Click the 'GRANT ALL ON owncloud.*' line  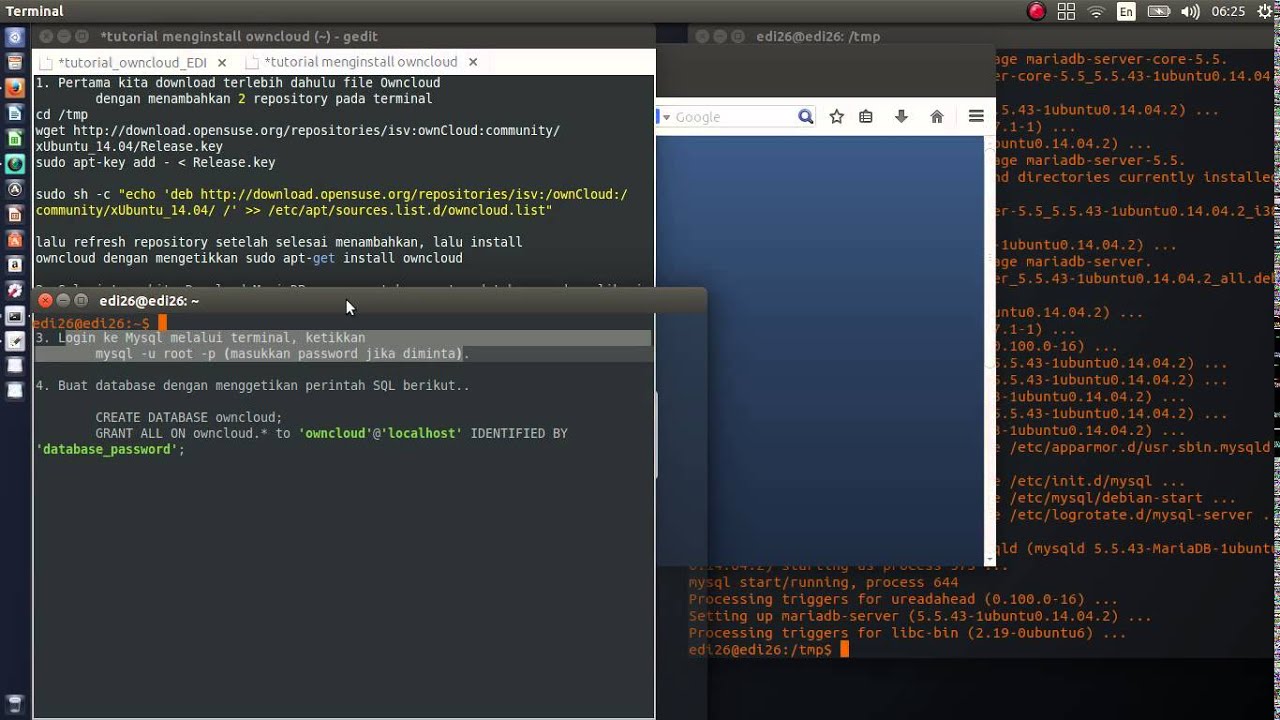pyautogui.click(x=331, y=434)
